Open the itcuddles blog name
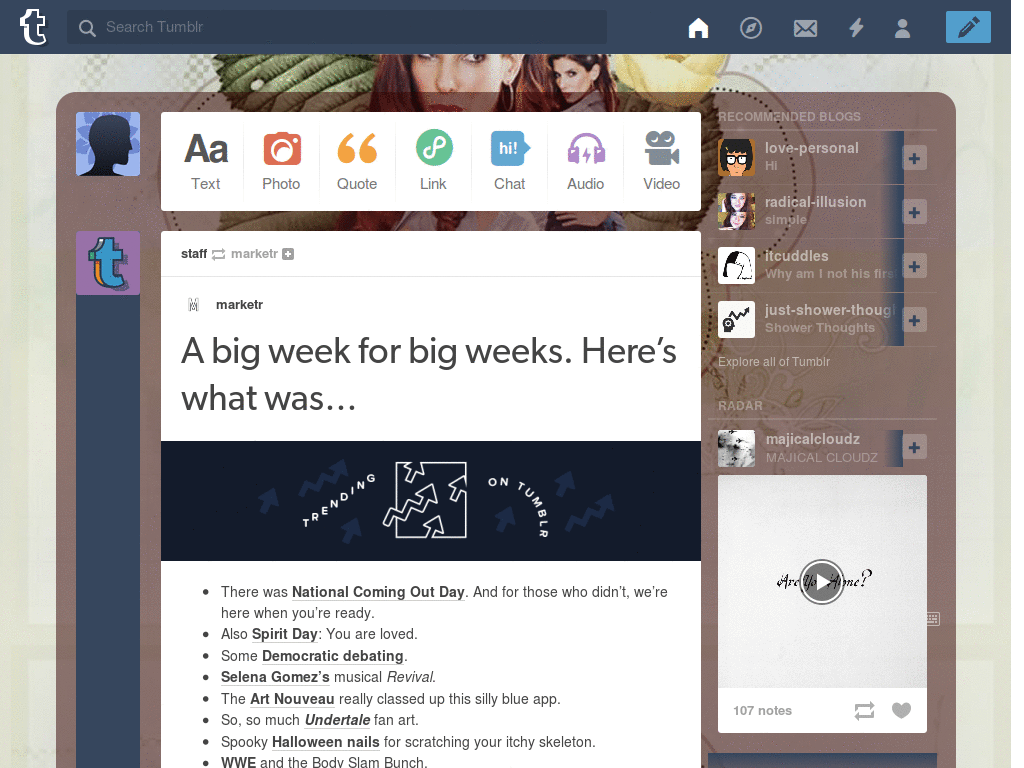 (x=797, y=256)
